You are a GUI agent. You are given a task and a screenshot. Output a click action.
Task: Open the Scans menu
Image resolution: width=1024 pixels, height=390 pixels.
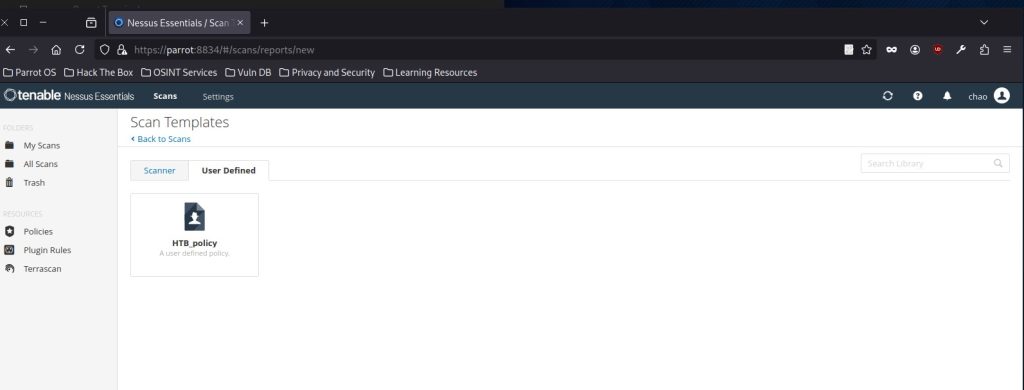coord(165,96)
